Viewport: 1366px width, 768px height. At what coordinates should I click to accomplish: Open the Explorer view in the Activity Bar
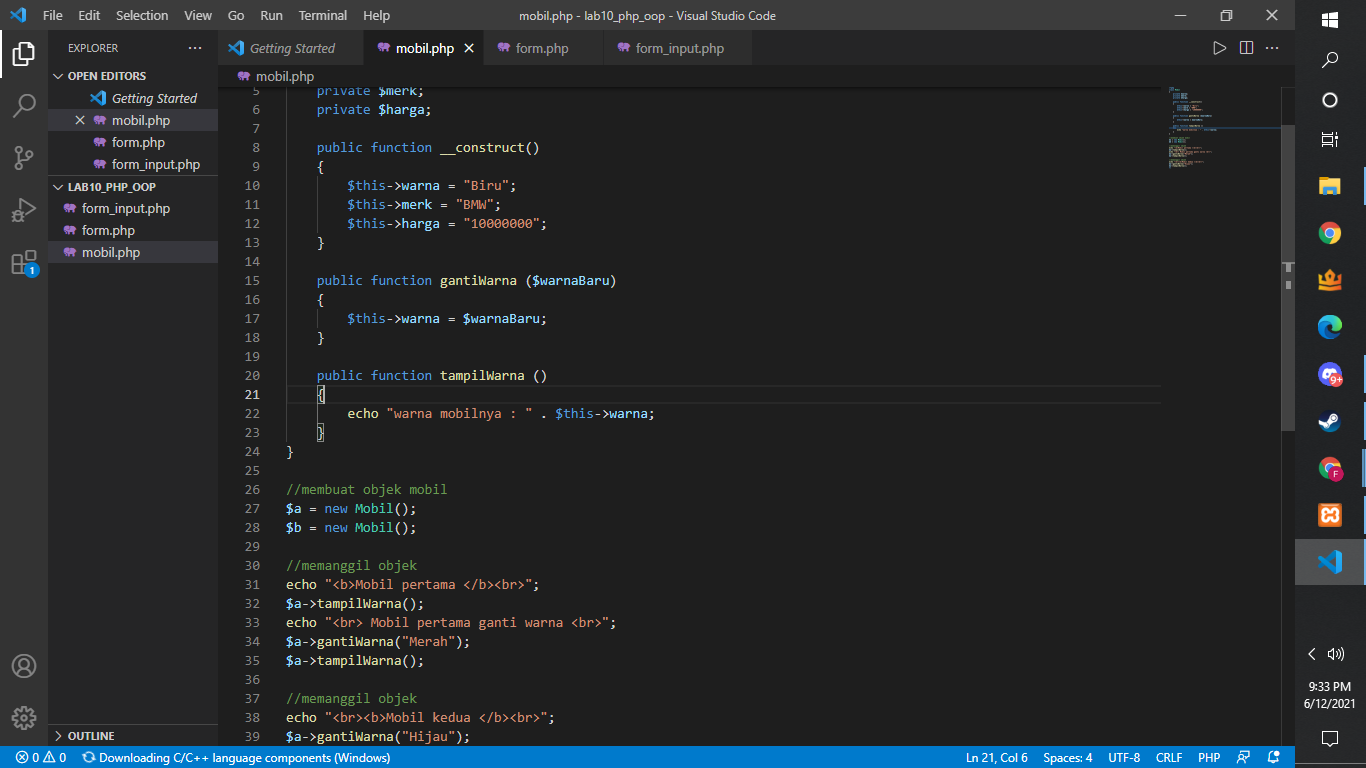[x=22, y=55]
